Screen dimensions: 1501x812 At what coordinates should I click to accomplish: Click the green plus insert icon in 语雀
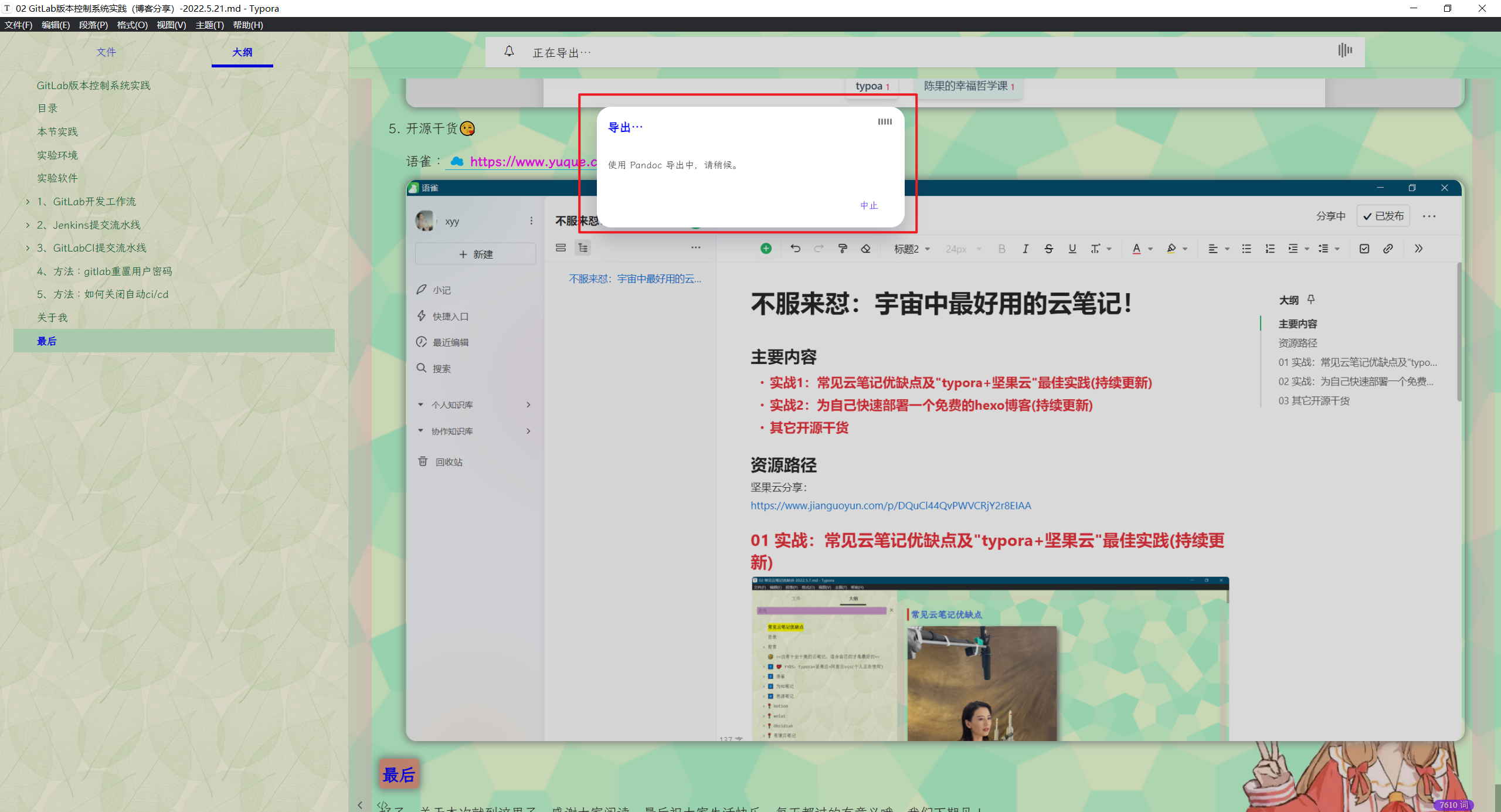[766, 249]
